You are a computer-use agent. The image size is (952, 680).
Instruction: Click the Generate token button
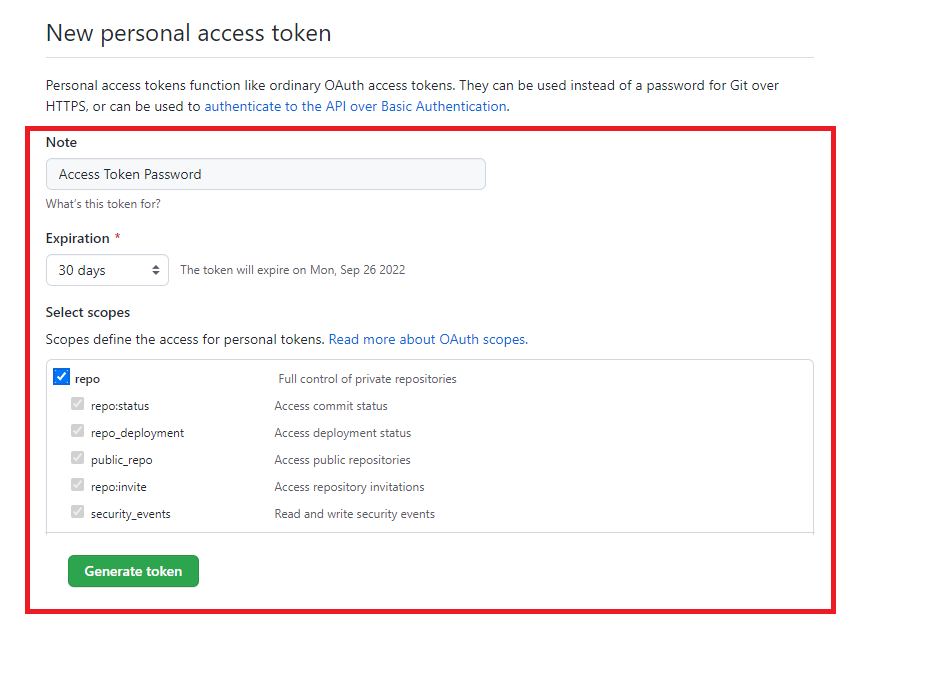(134, 571)
